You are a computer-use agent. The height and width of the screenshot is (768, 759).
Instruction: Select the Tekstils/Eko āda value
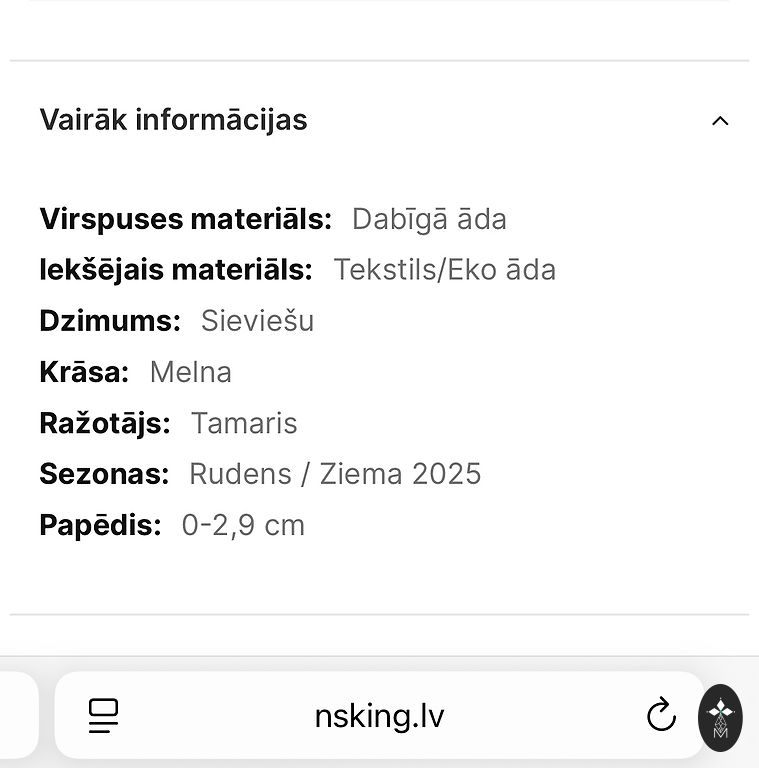[x=444, y=270]
